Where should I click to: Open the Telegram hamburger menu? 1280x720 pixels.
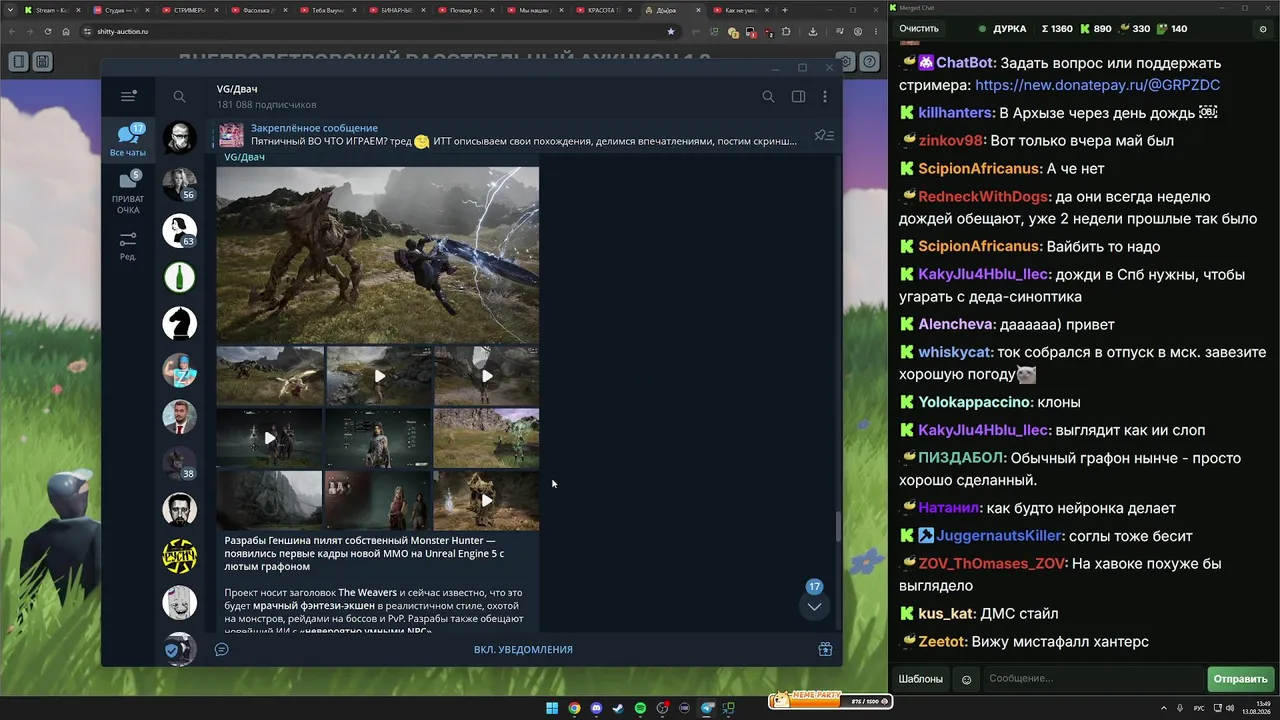(128, 96)
